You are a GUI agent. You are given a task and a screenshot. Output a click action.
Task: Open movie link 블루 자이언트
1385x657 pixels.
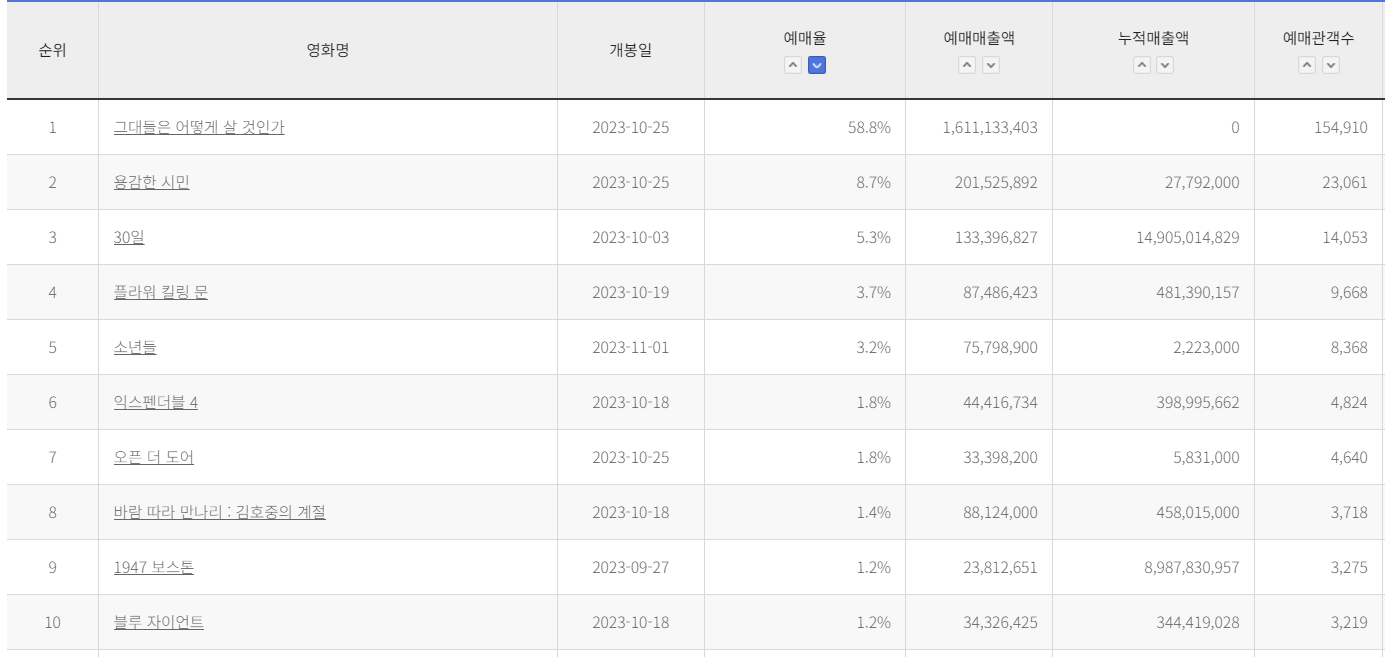(159, 622)
